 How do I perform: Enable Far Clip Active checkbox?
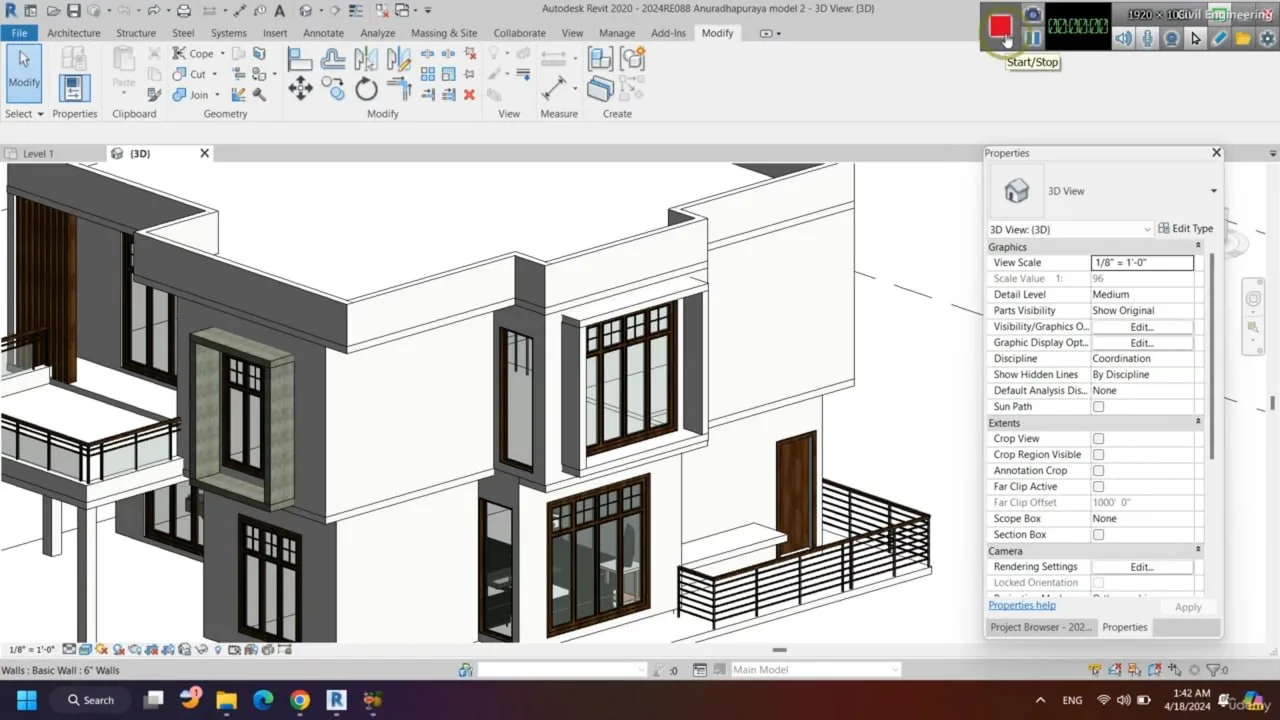(1098, 487)
